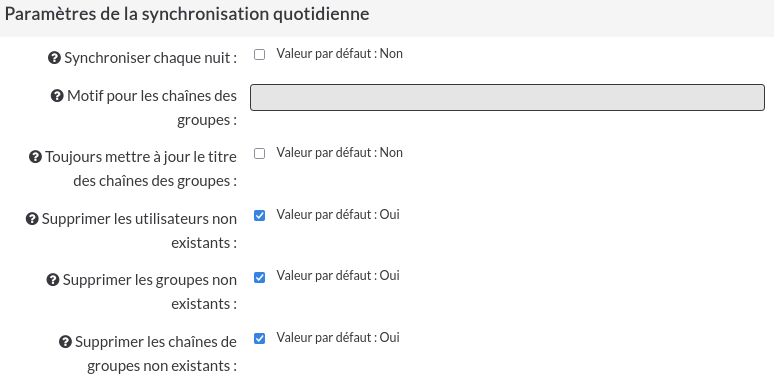Tick the Toujours mettre à jour le titre checkbox
This screenshot has width=774, height=382.
(x=259, y=153)
